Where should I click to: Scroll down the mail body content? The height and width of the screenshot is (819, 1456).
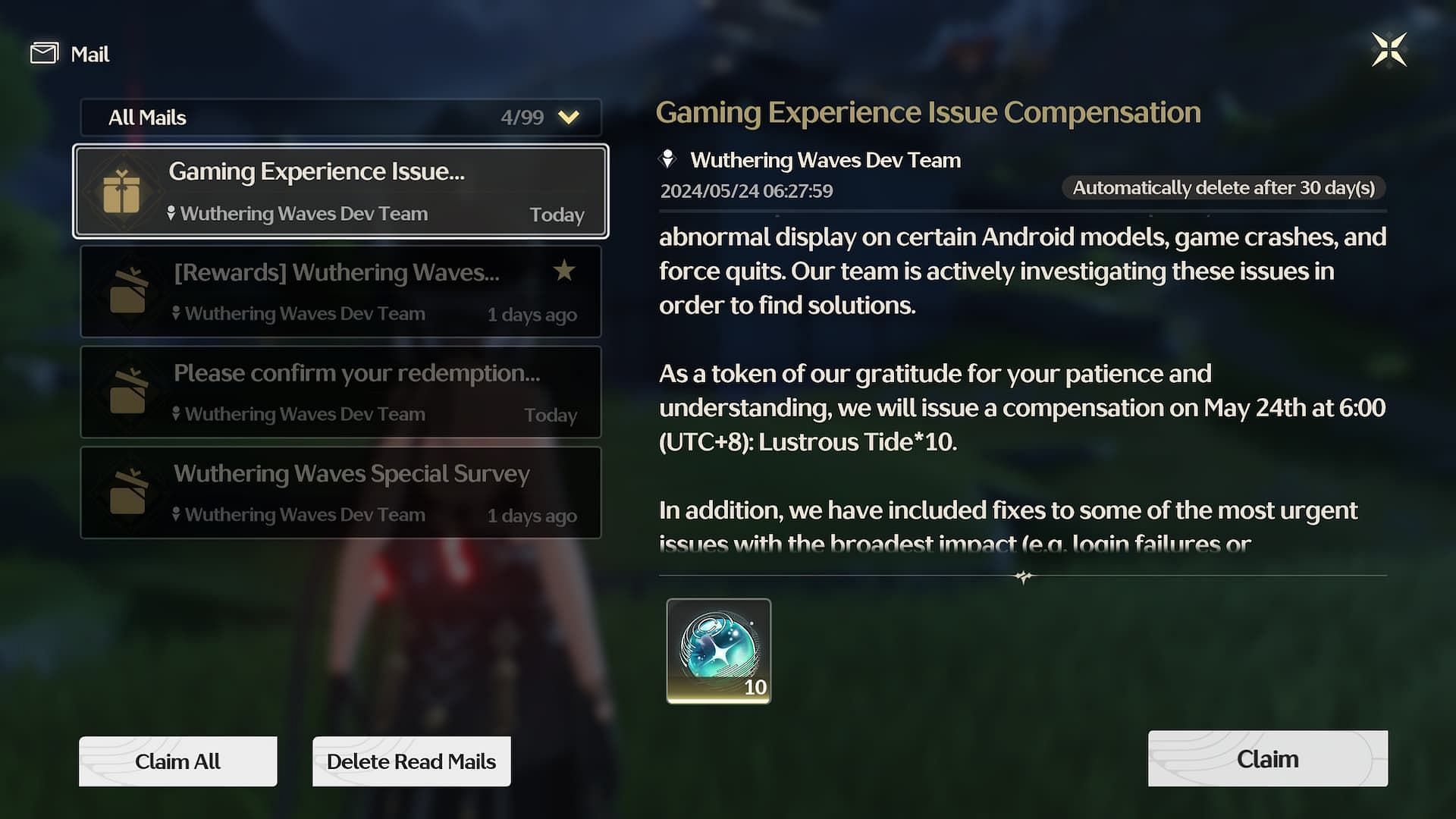click(1023, 577)
